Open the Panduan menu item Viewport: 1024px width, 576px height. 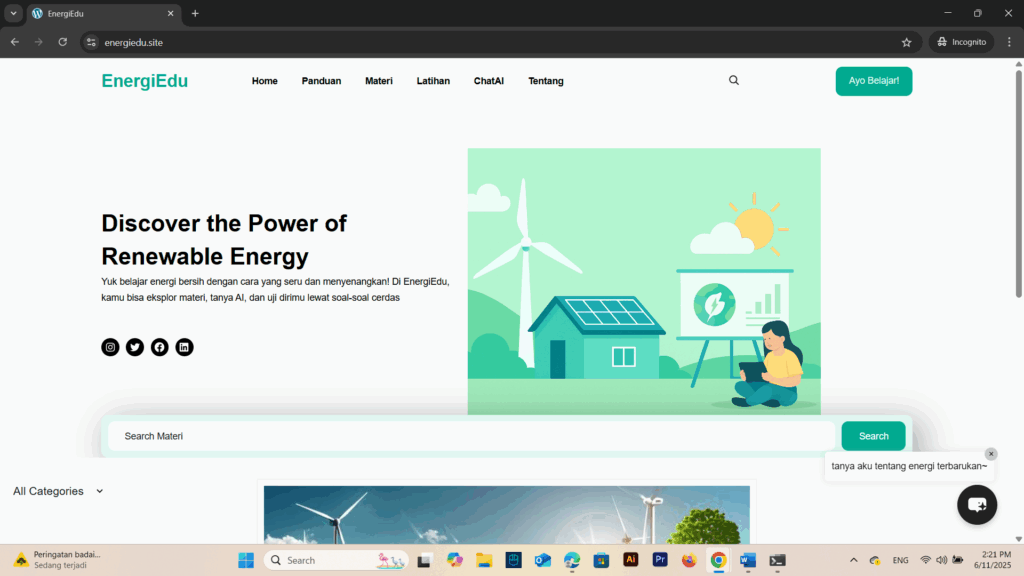pos(321,81)
